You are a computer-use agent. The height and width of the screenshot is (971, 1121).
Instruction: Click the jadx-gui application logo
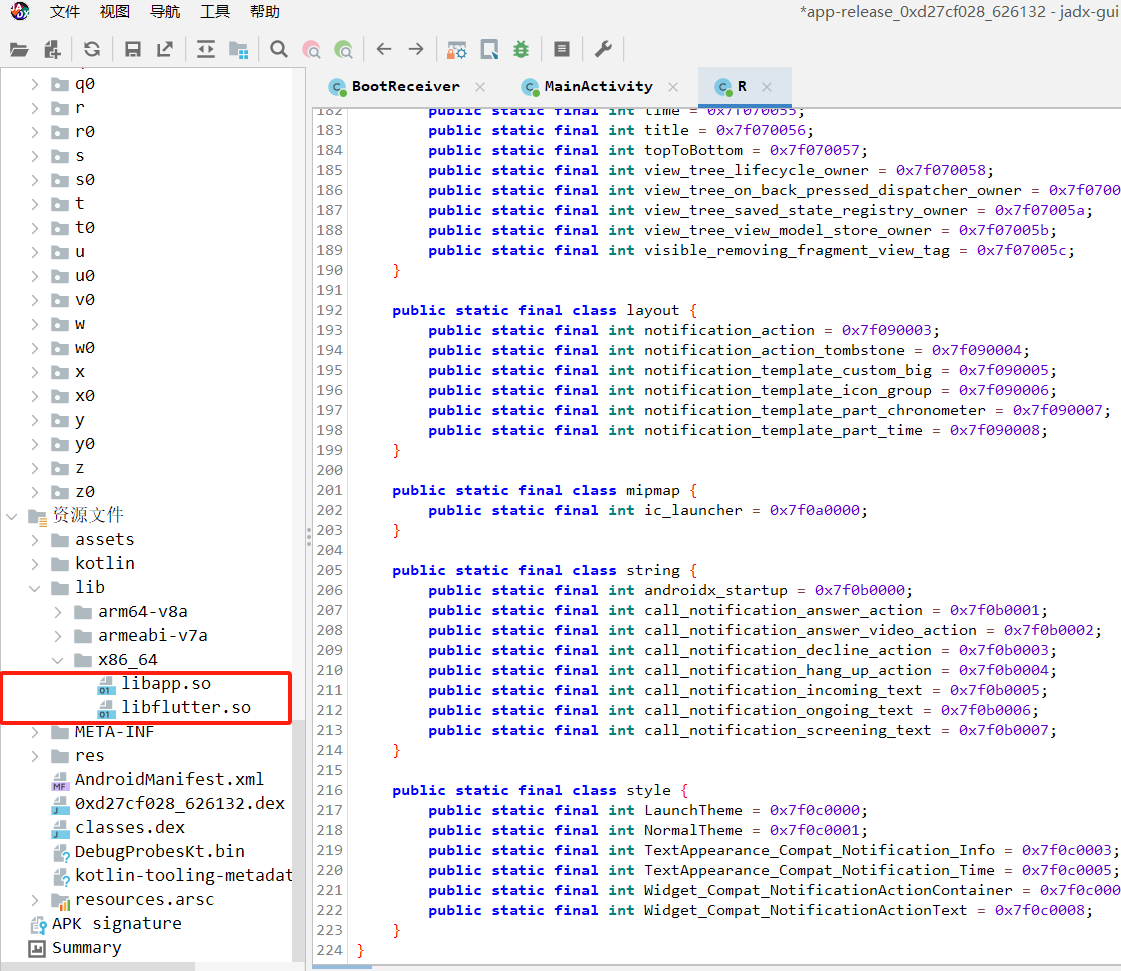[20, 11]
